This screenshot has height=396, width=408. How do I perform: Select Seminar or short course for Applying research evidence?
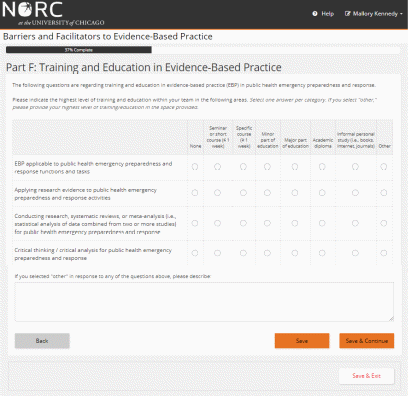[217, 193]
